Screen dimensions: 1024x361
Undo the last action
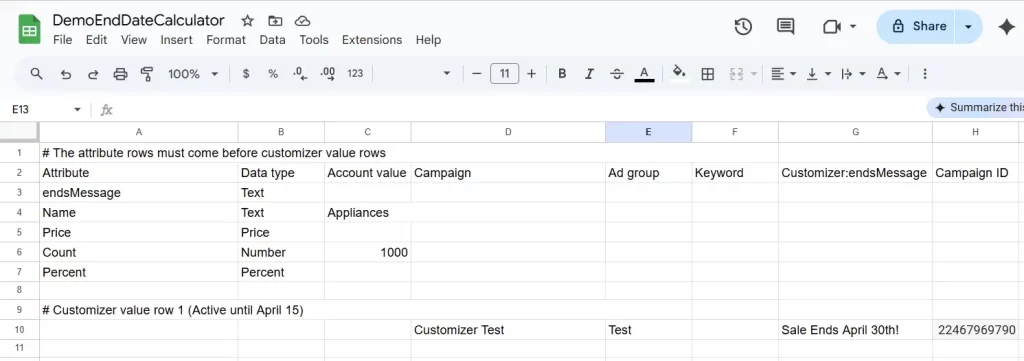pyautogui.click(x=65, y=74)
